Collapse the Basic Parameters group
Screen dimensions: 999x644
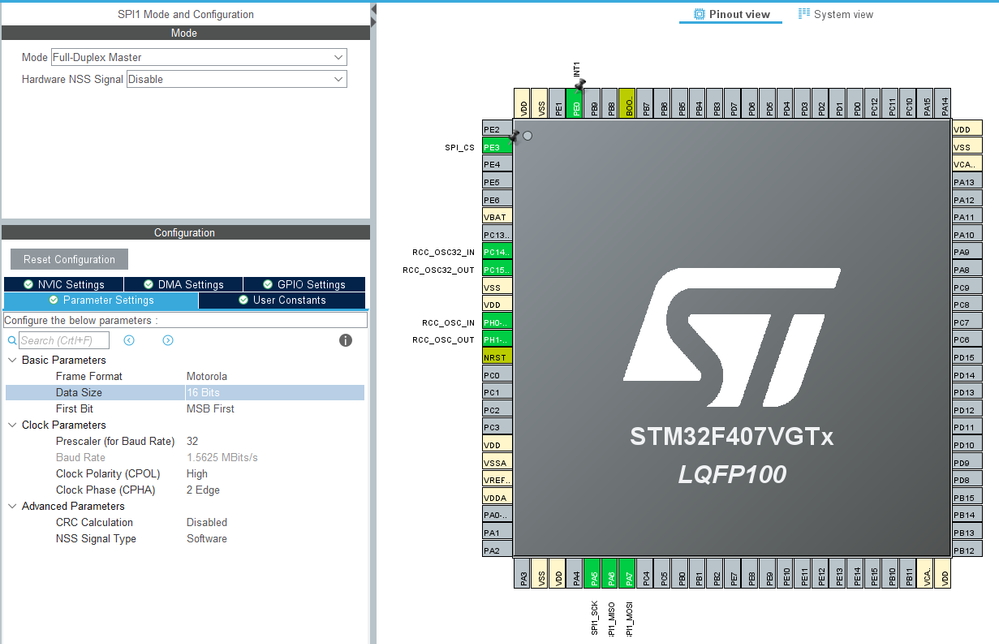(x=12, y=360)
